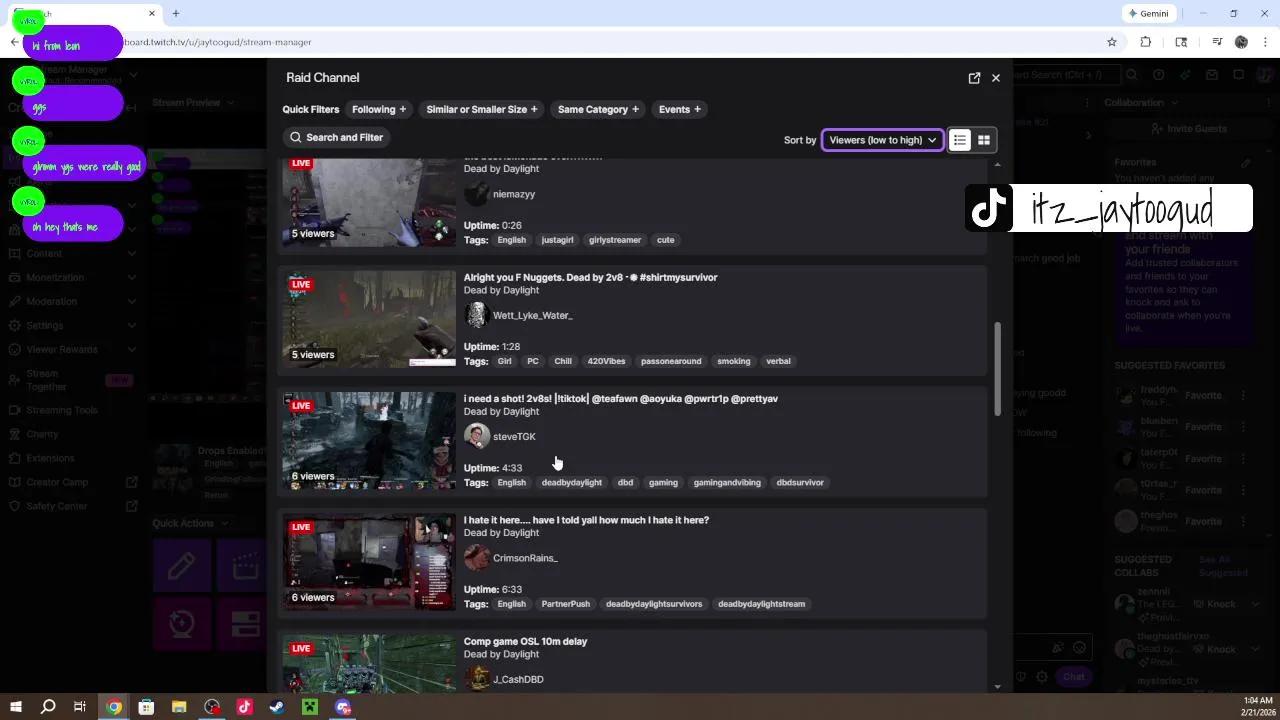
Task: Open a new browser tab
Action: coord(176,14)
